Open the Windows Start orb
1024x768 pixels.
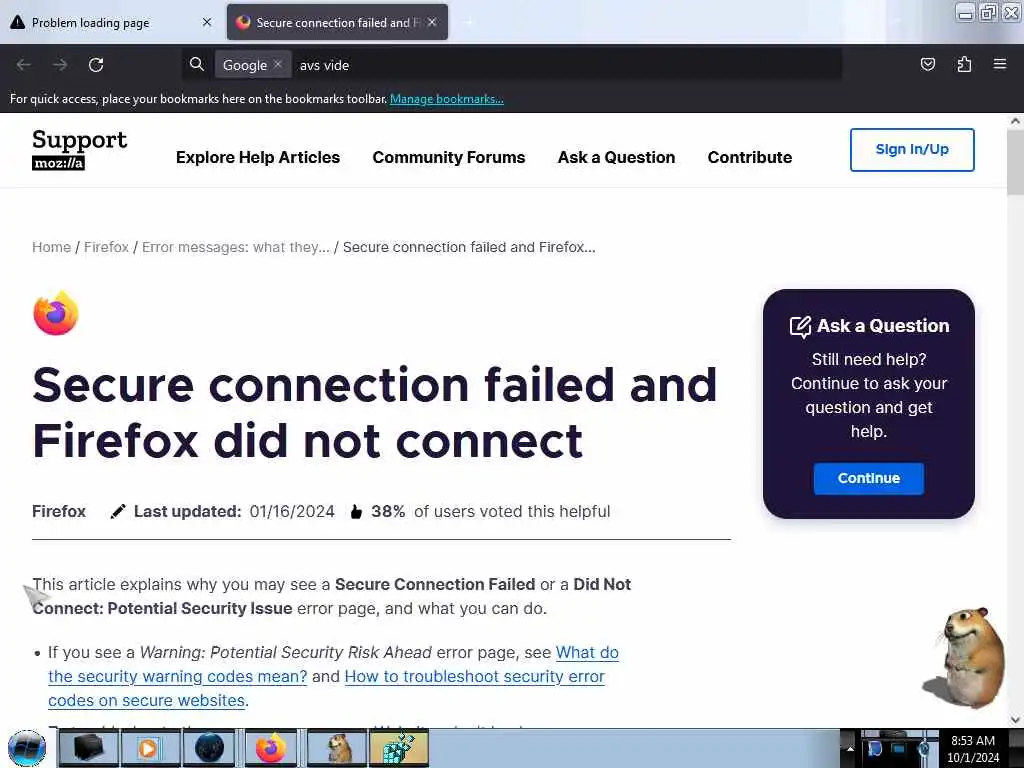tap(27, 748)
